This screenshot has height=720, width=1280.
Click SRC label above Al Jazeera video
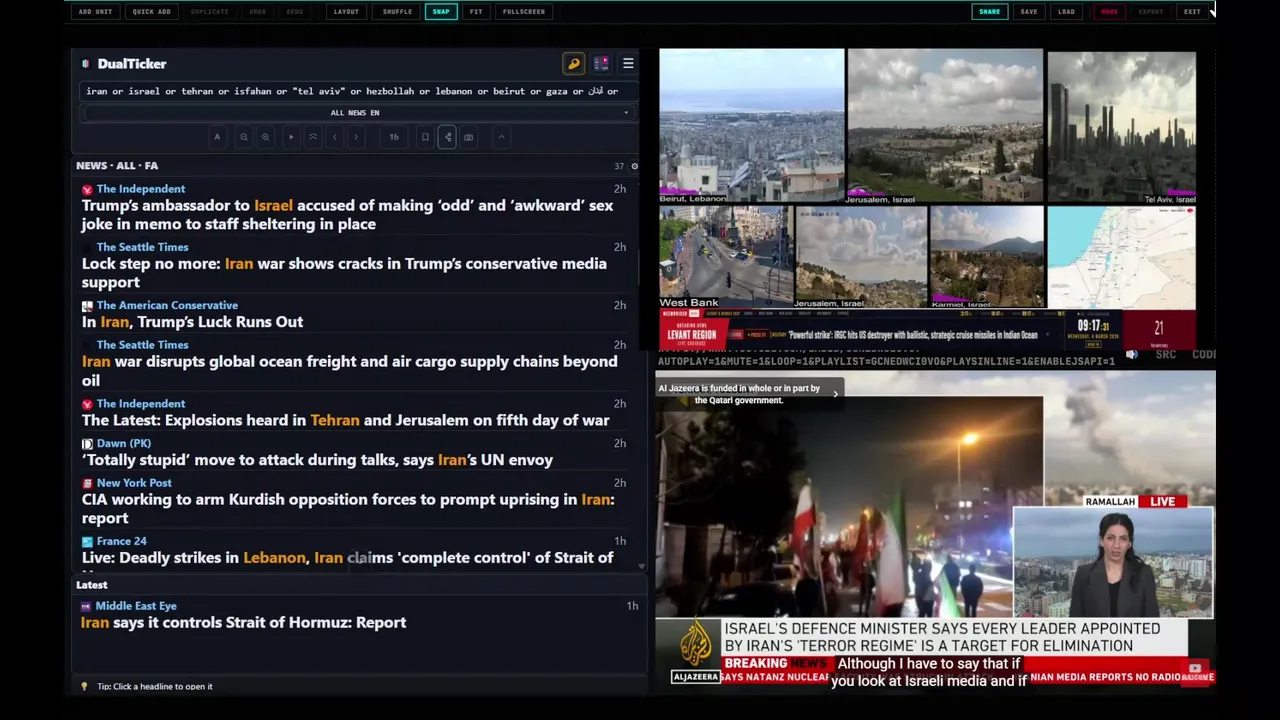pyautogui.click(x=1165, y=354)
